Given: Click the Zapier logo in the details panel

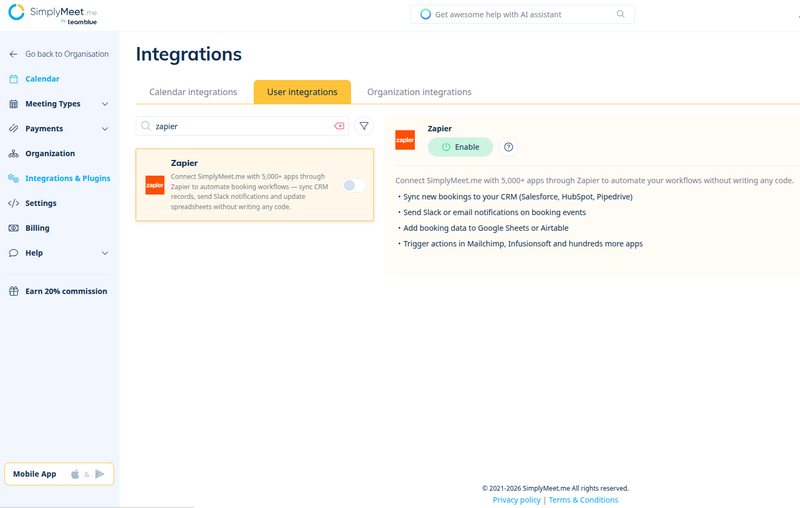Looking at the screenshot, I should [405, 140].
